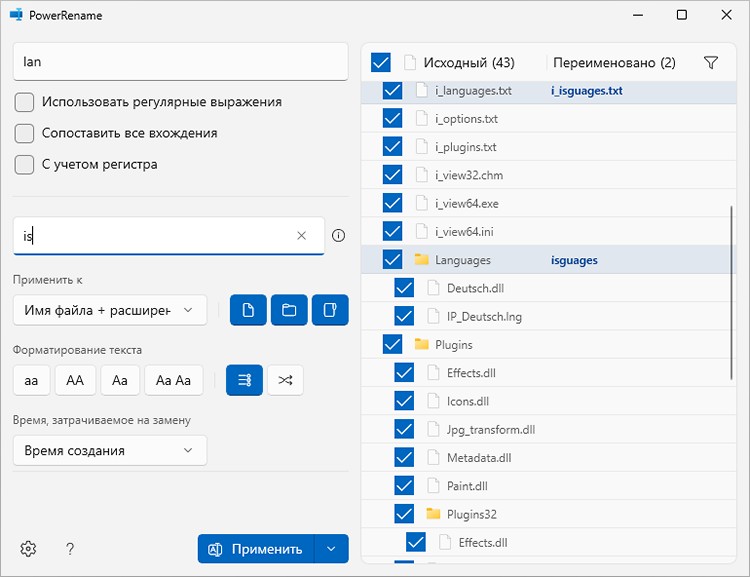The height and width of the screenshot is (577, 750).
Task: Select the i_plugins.txt row
Action: [x=548, y=147]
